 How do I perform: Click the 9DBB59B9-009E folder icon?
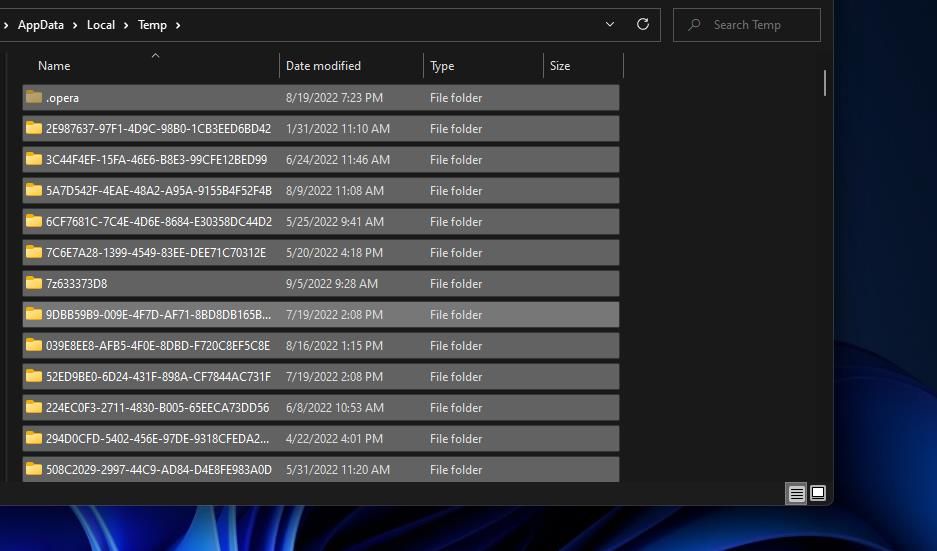pyautogui.click(x=34, y=314)
